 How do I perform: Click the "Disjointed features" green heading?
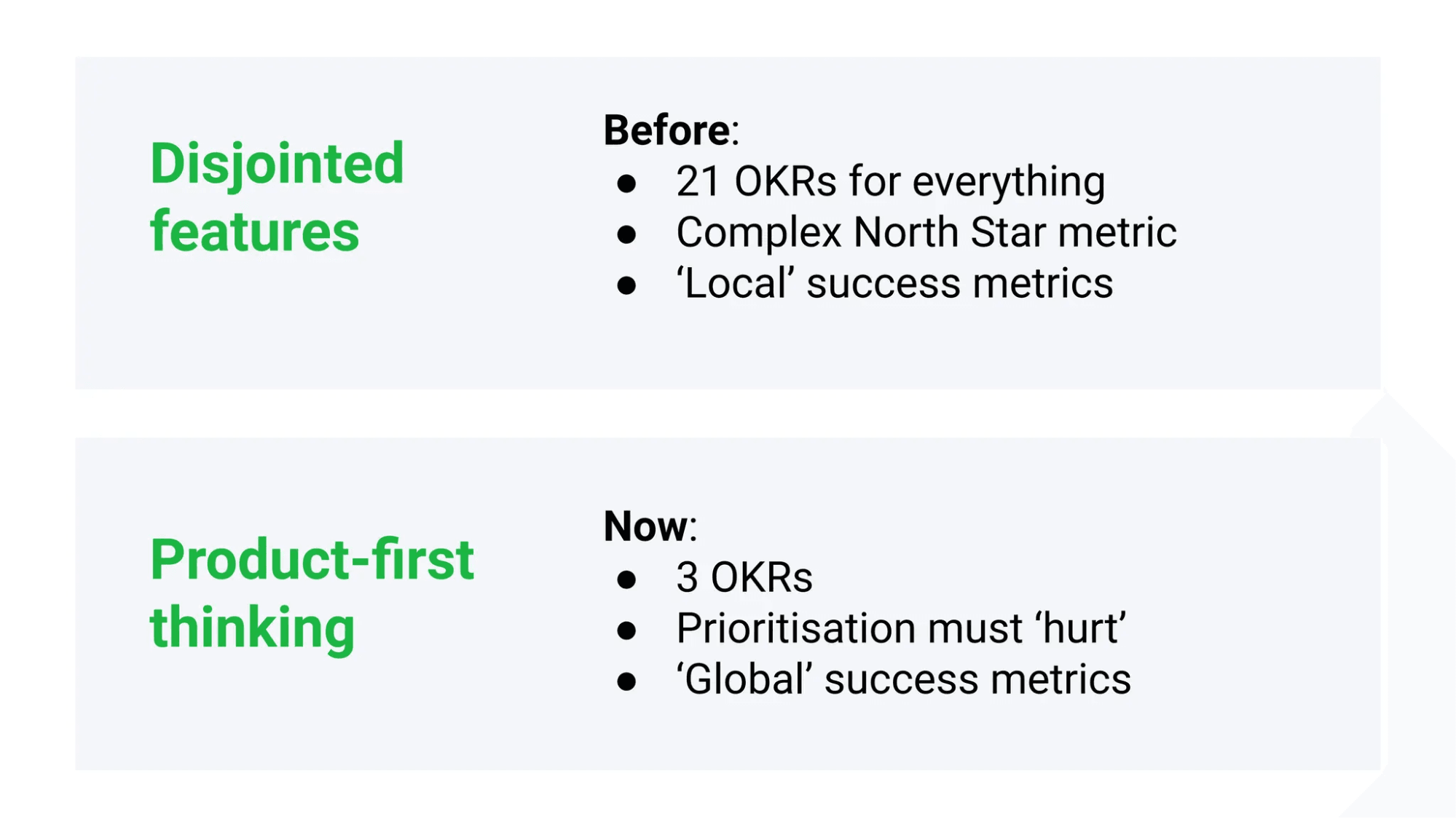(x=276, y=195)
